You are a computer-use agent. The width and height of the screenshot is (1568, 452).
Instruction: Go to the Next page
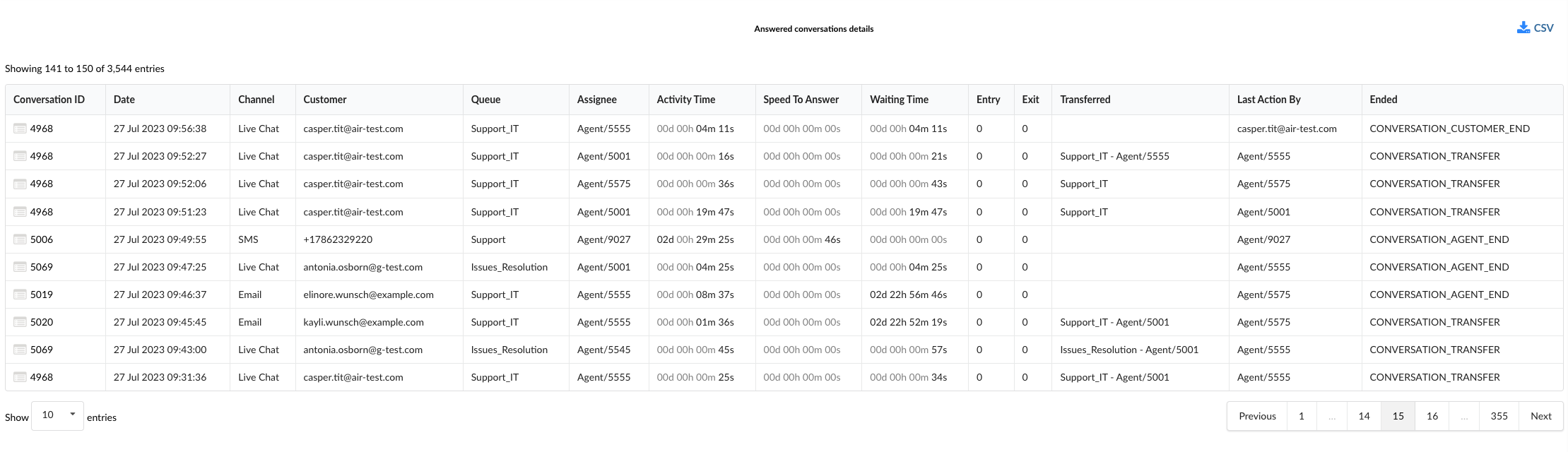coord(1540,416)
